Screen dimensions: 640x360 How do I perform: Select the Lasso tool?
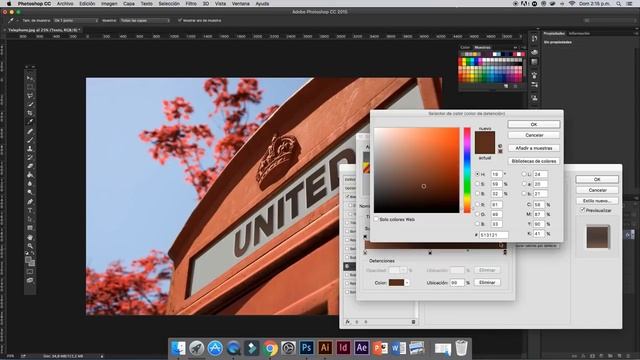coord(30,96)
